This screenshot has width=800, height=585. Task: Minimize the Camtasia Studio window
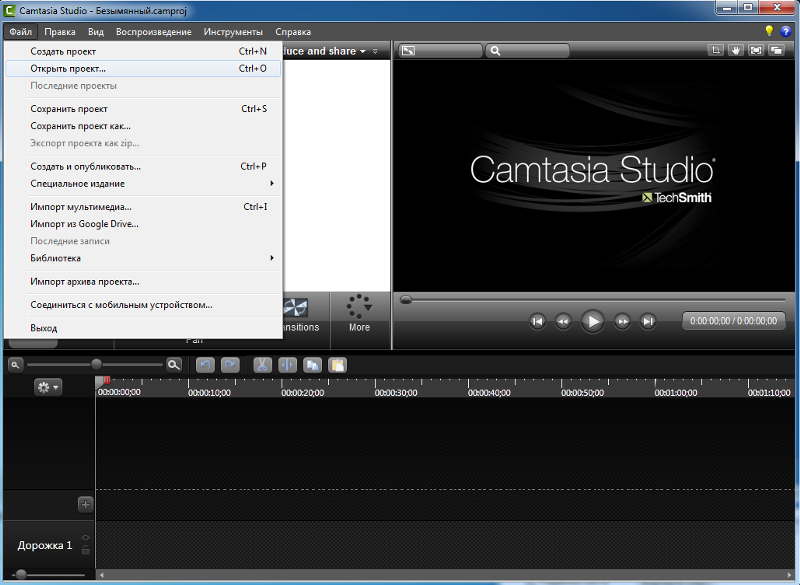coord(728,8)
